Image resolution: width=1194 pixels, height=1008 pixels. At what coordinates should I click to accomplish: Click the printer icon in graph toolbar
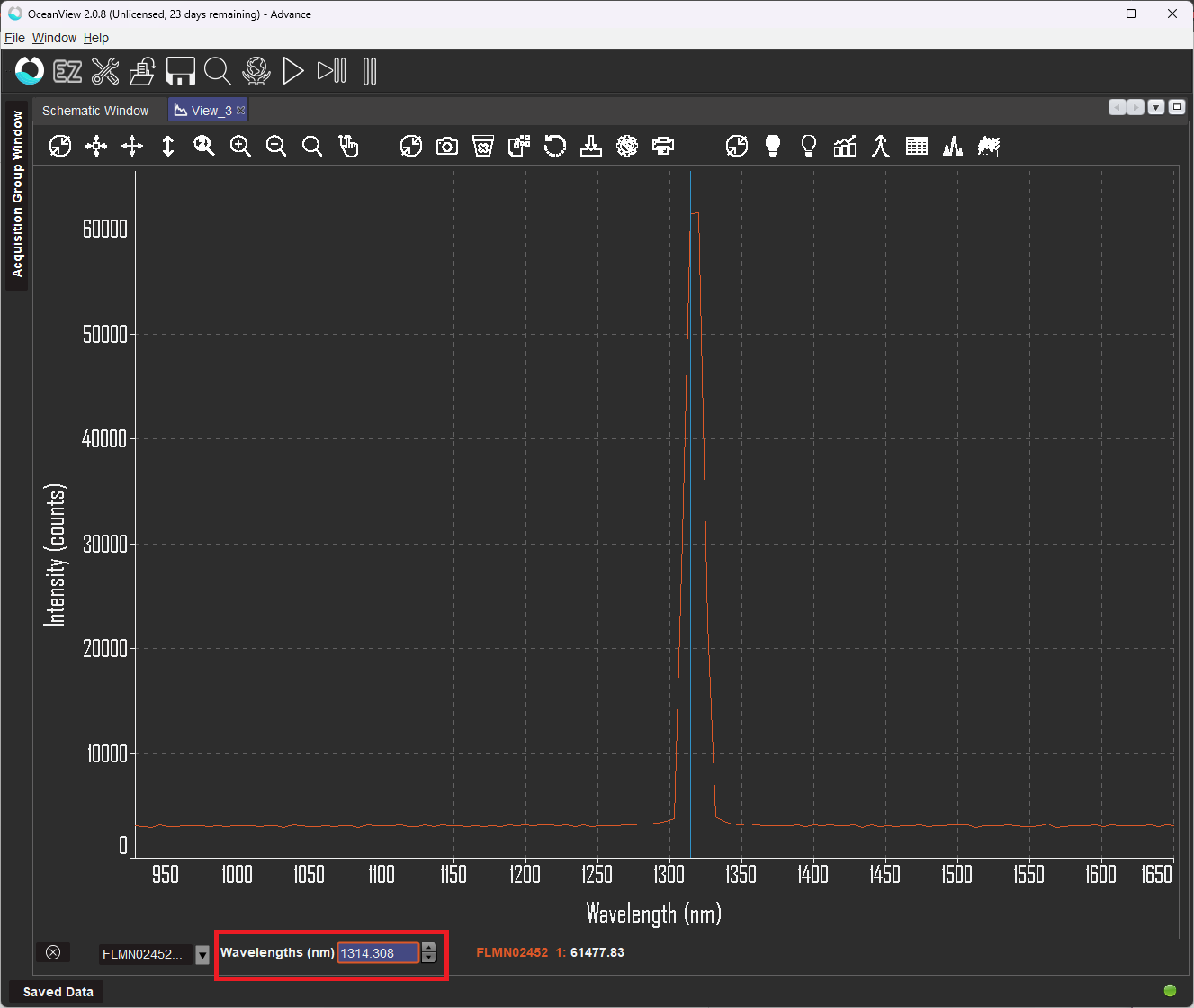663,146
